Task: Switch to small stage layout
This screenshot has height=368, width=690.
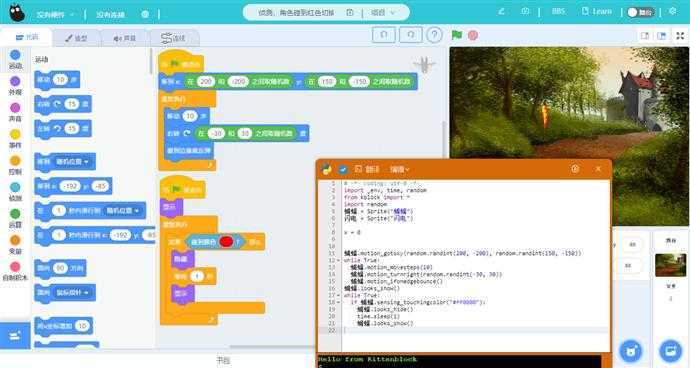Action: tap(645, 36)
